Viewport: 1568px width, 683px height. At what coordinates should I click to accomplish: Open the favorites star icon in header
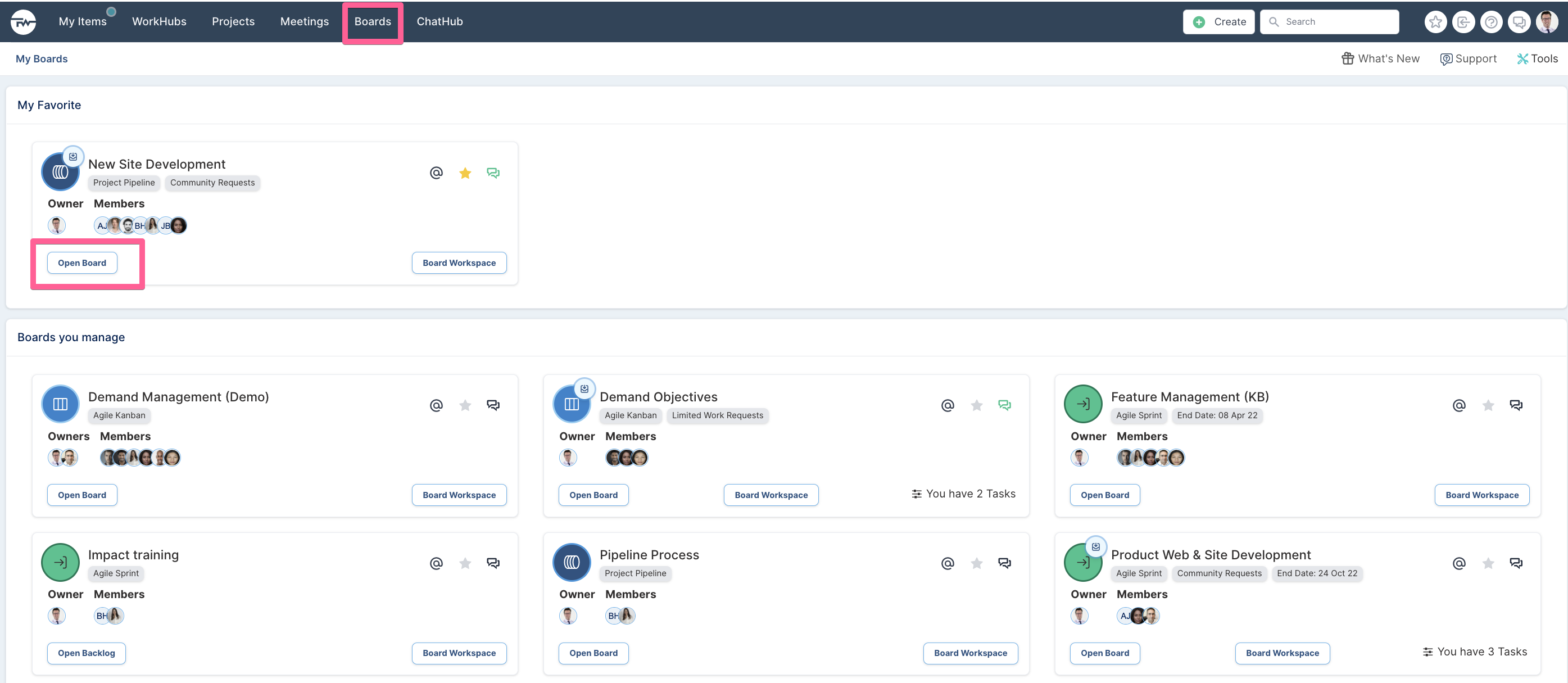(1435, 22)
